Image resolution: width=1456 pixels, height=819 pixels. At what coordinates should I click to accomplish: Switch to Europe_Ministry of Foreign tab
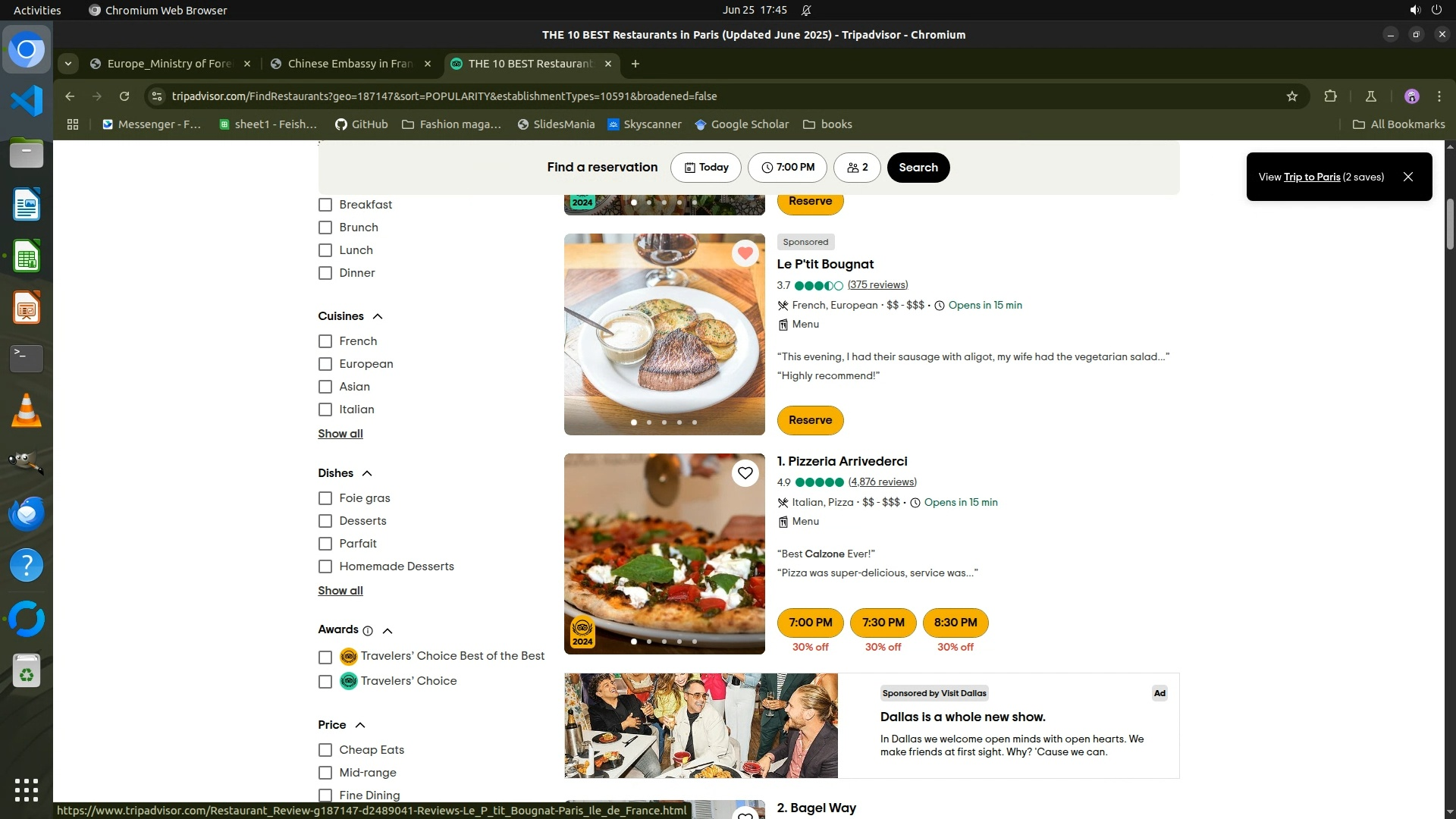click(169, 64)
